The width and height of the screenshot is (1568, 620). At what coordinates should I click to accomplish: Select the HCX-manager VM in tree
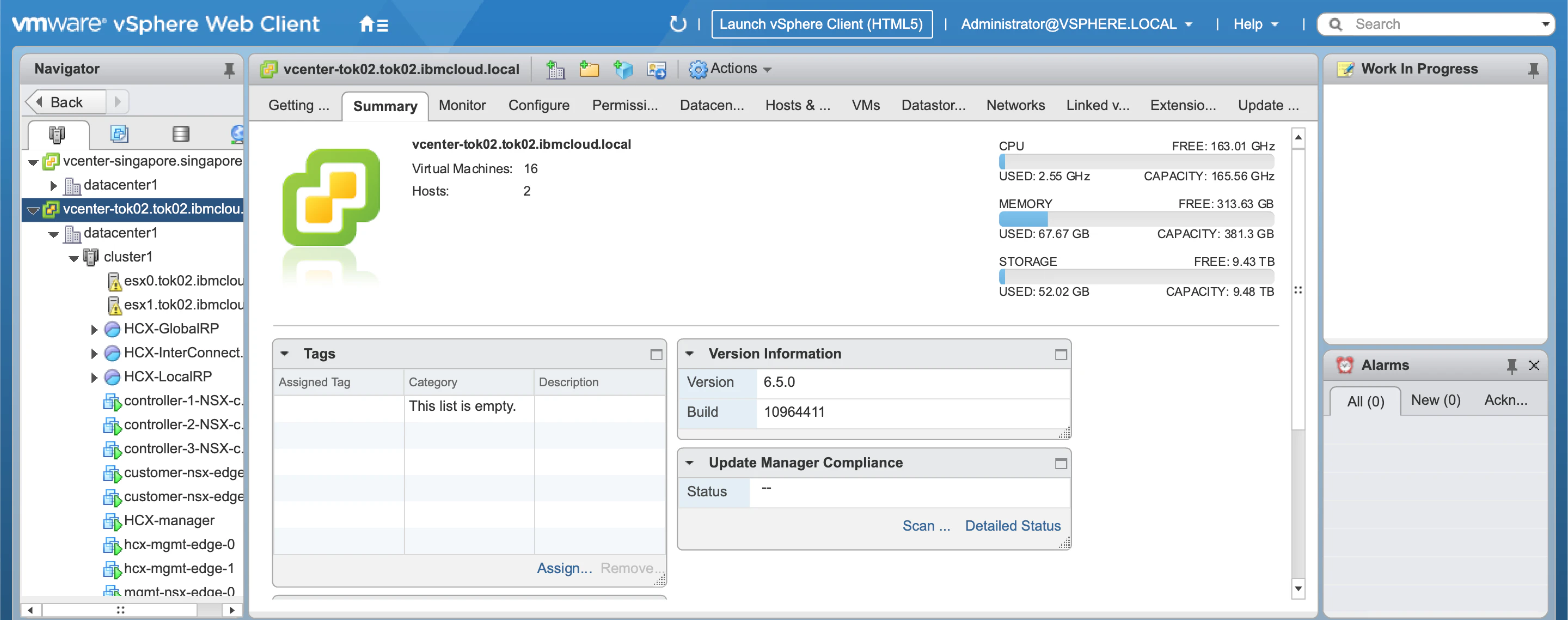[169, 521]
